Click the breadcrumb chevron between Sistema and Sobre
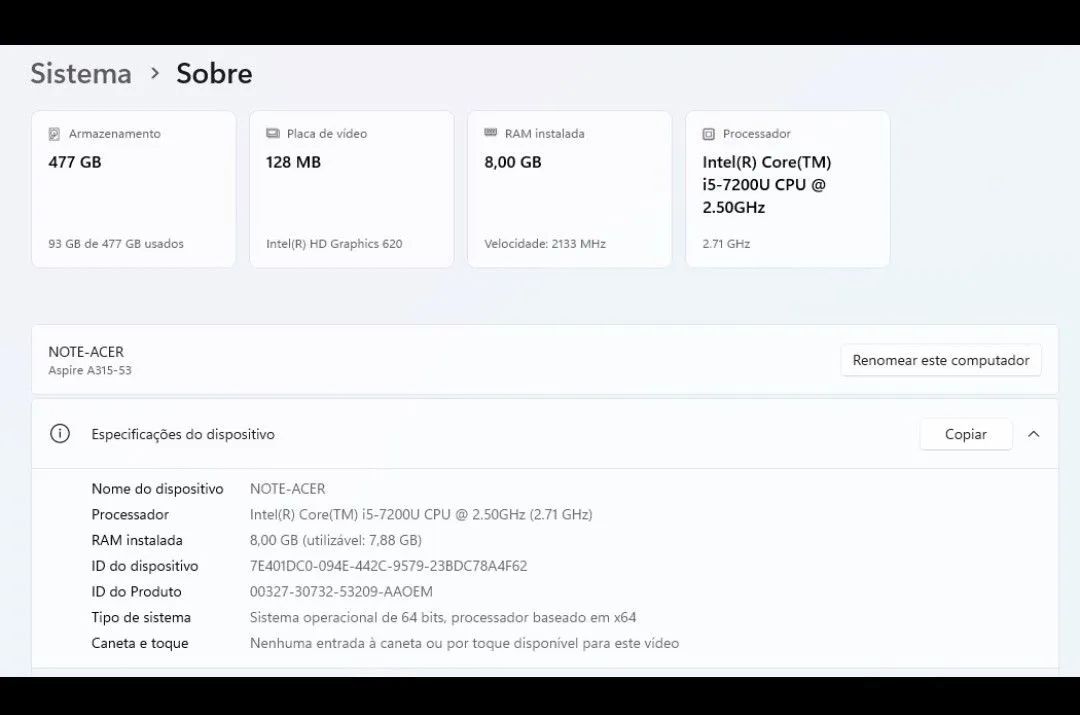 155,73
